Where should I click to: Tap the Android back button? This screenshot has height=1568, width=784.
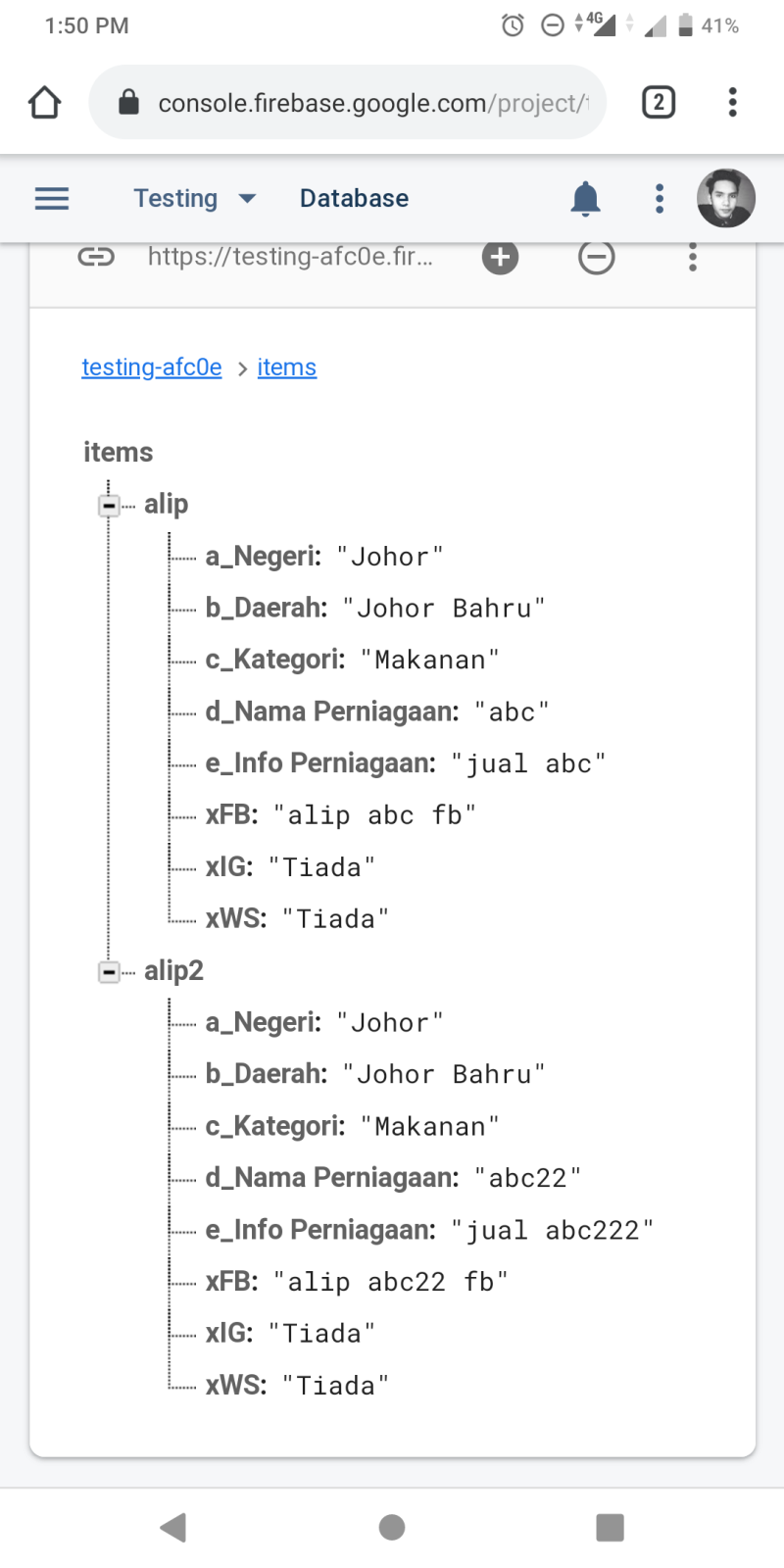173,1527
